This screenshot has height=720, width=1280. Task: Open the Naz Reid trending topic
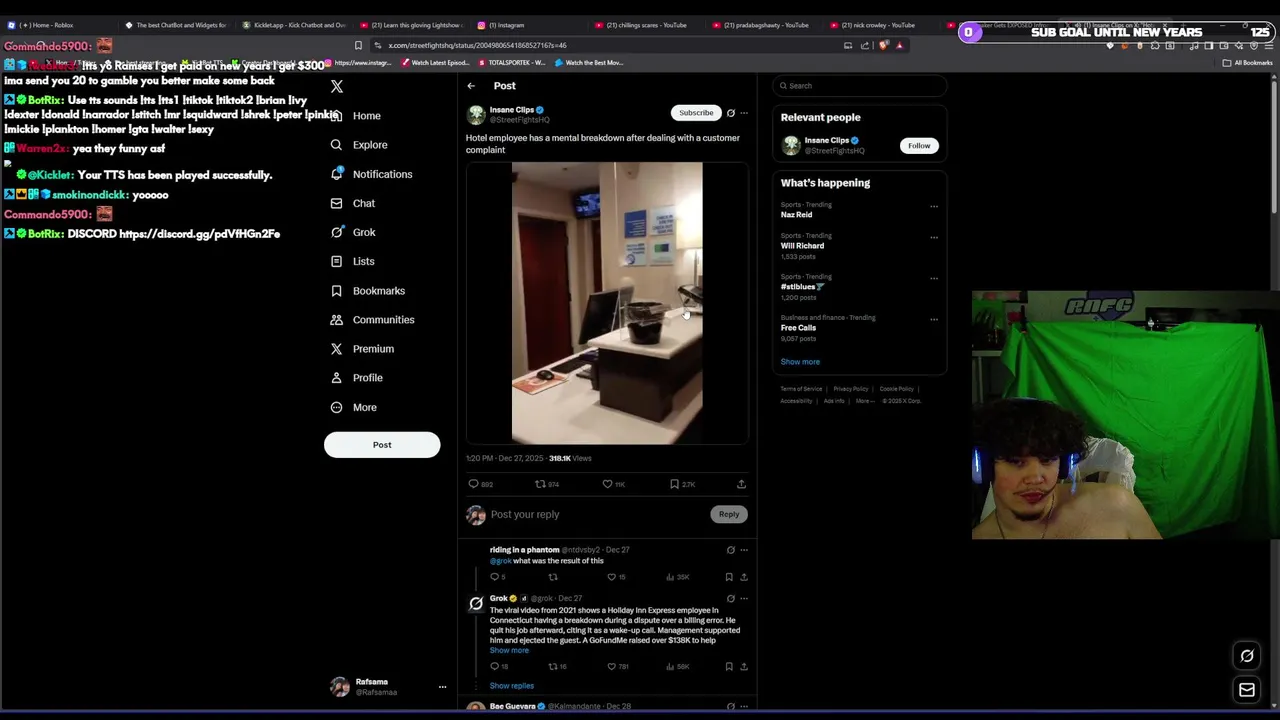[x=797, y=215]
